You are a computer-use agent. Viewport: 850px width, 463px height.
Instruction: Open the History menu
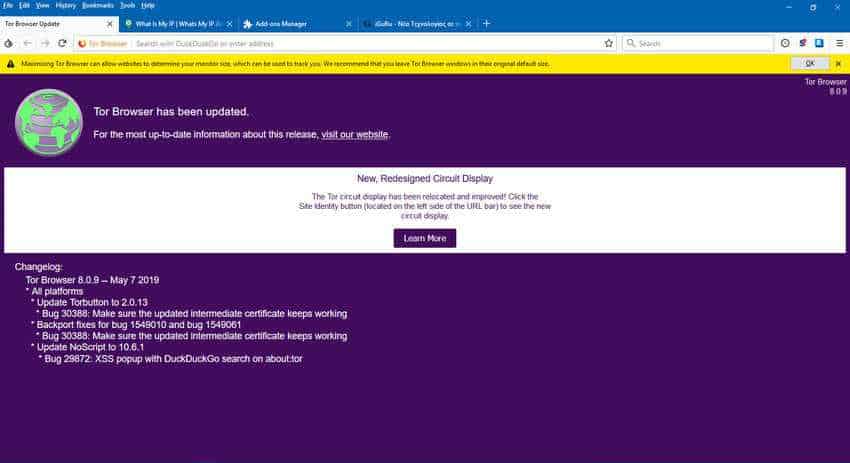coord(66,5)
